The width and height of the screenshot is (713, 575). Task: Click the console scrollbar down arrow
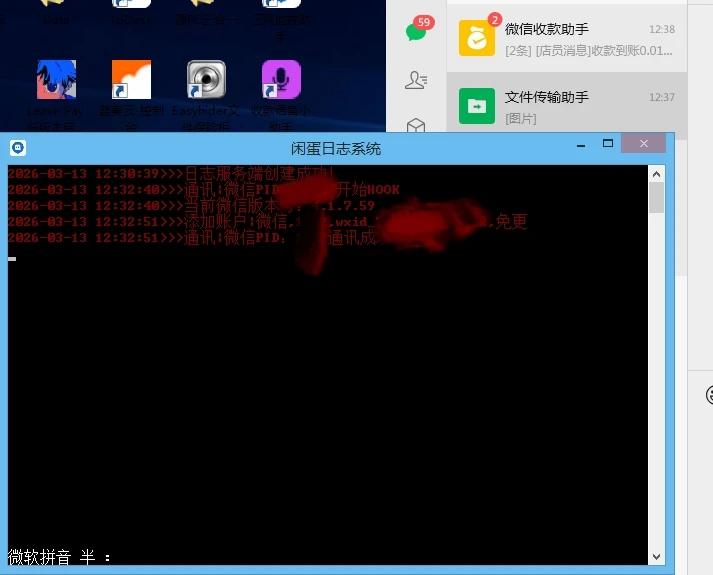pos(656,556)
